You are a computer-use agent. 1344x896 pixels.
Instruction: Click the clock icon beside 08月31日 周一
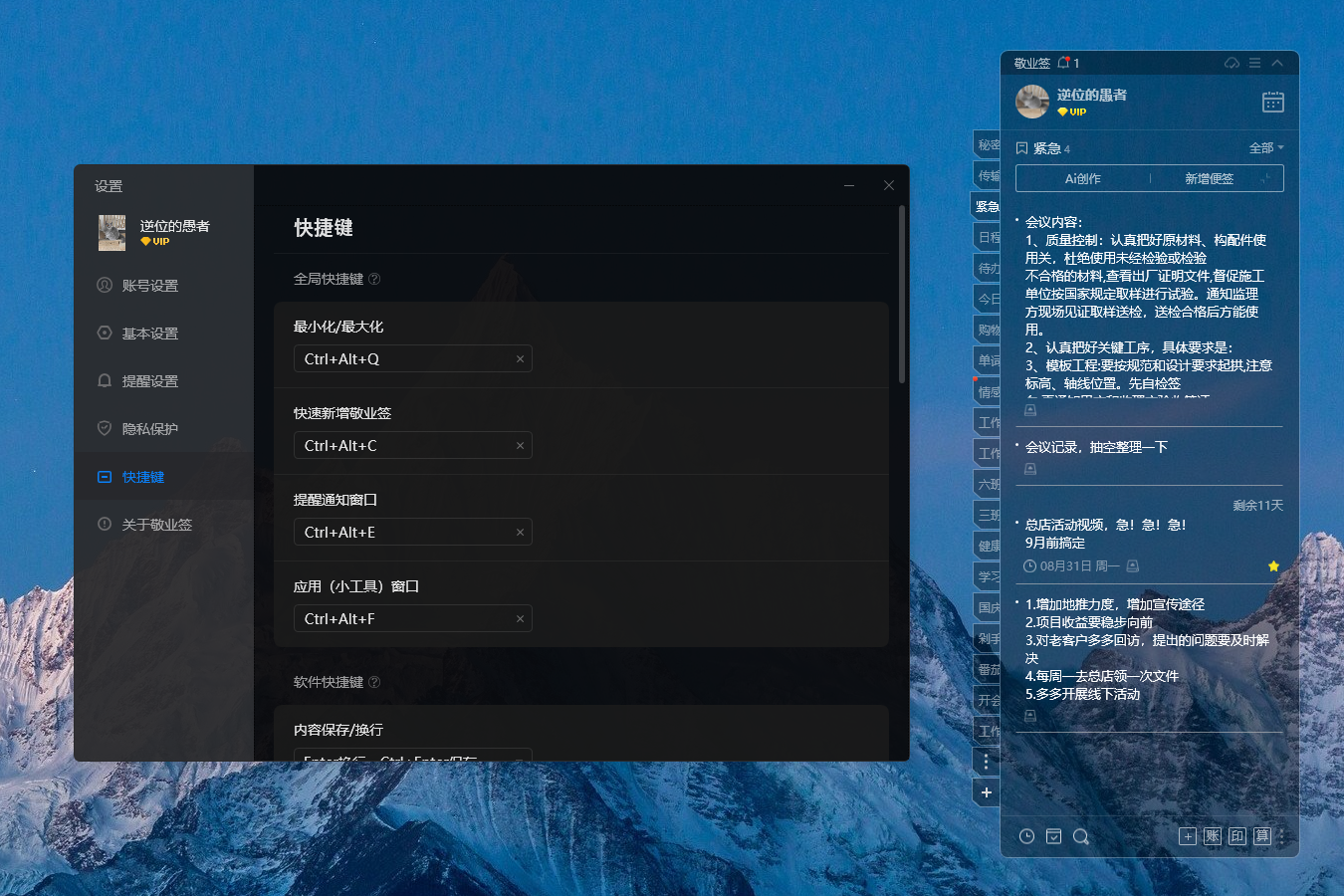click(x=1030, y=565)
